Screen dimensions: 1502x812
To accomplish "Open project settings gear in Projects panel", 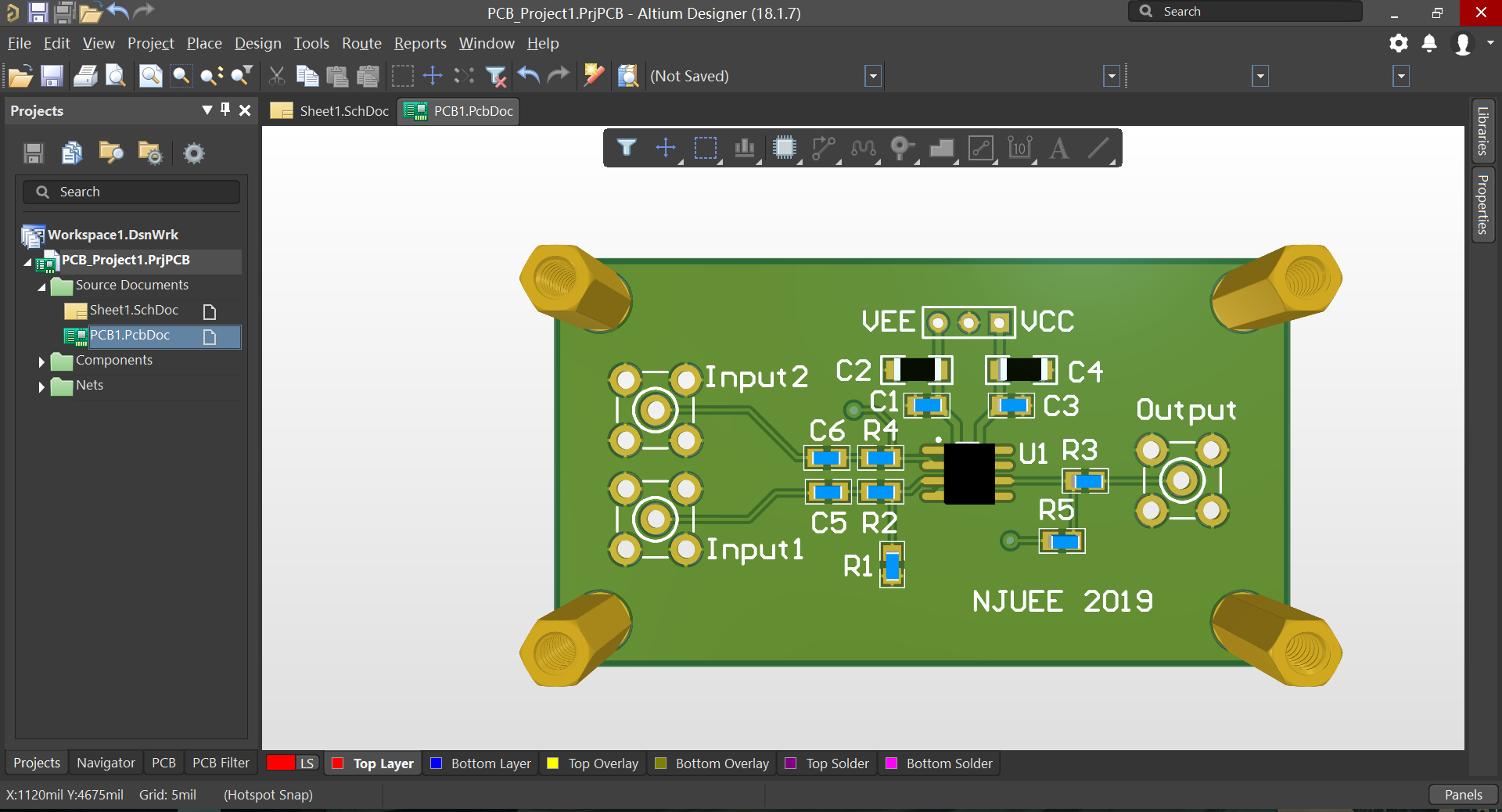I will [x=194, y=153].
